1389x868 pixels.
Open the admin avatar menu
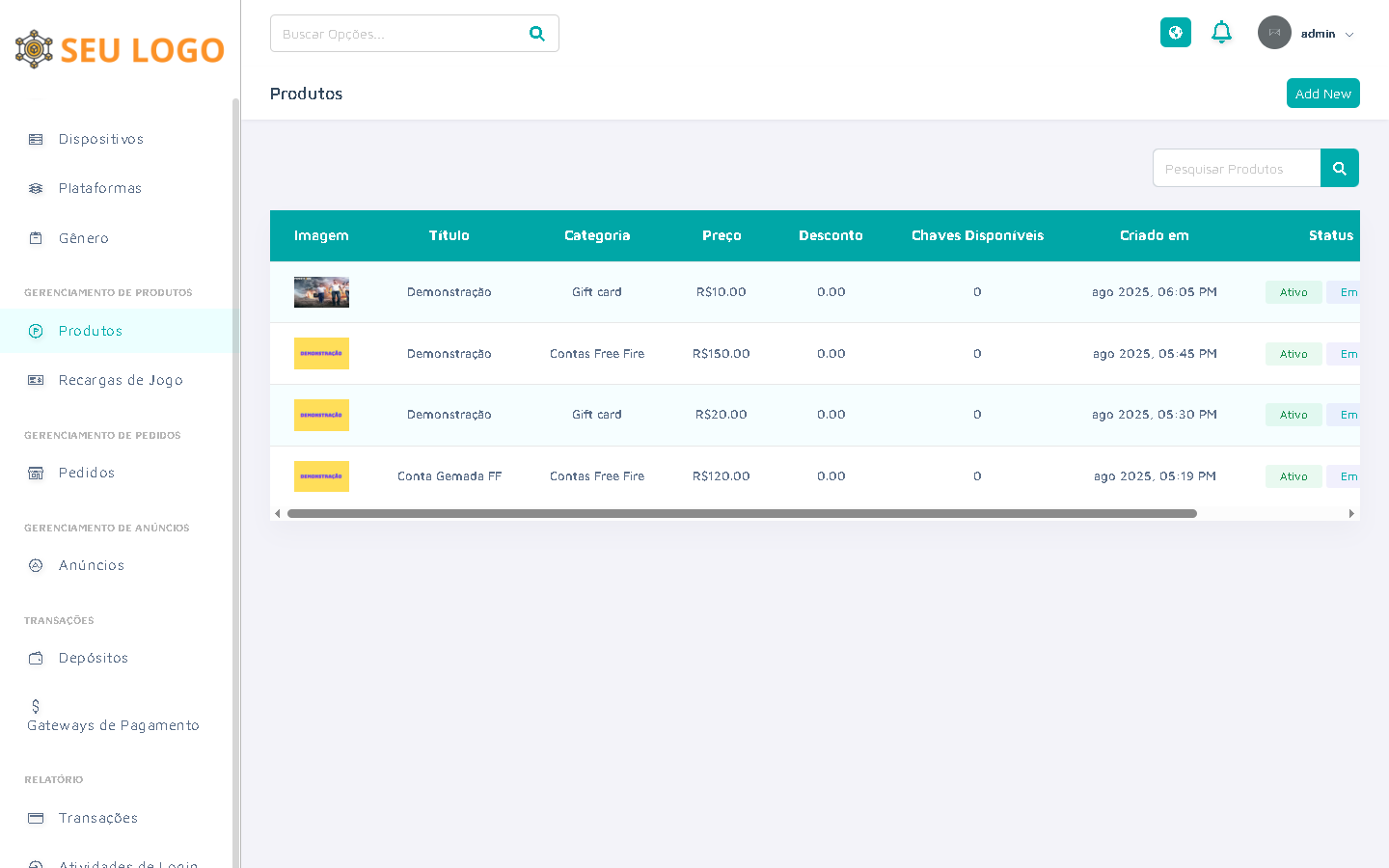coord(1274,33)
